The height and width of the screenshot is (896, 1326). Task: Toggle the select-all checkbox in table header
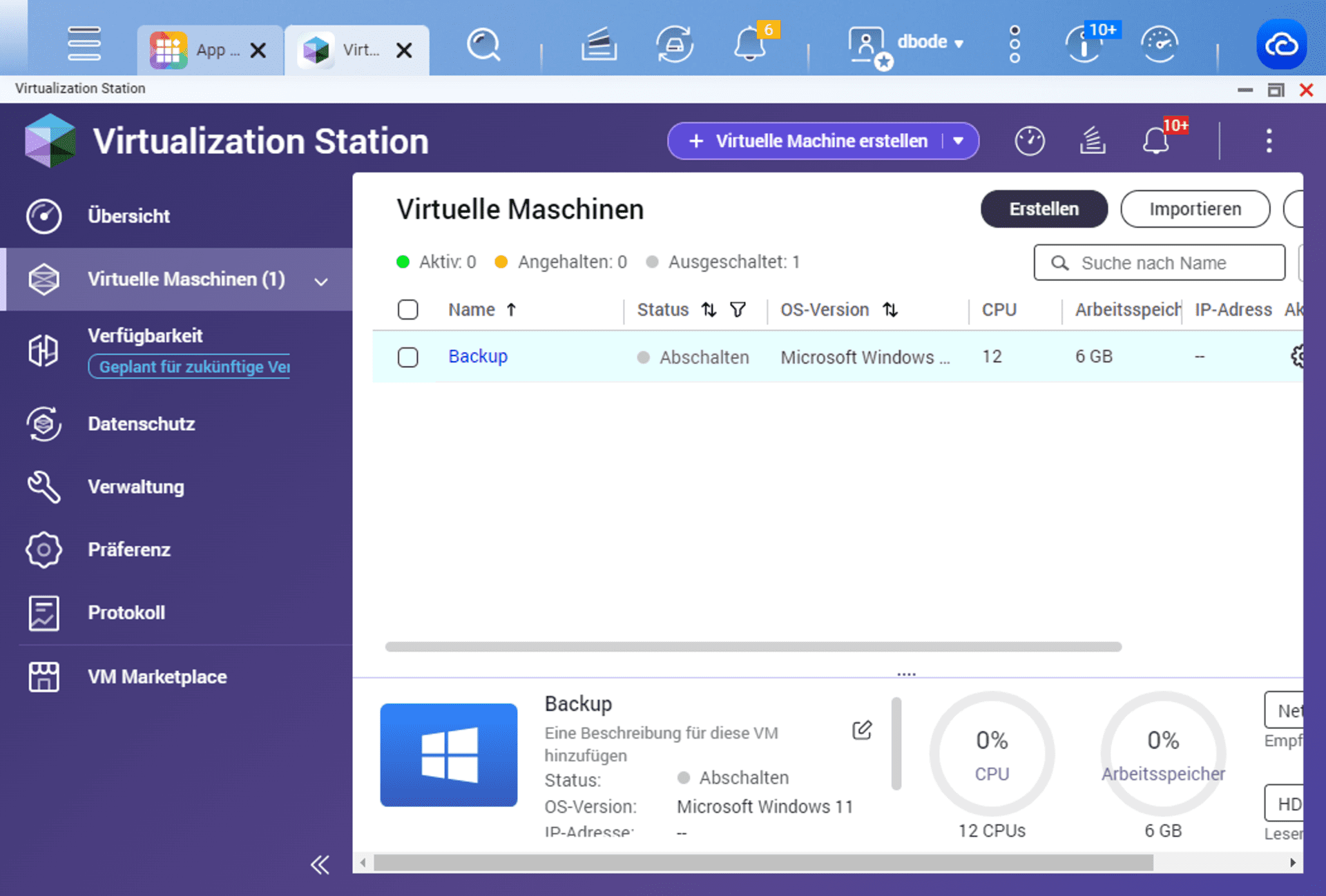(x=407, y=309)
